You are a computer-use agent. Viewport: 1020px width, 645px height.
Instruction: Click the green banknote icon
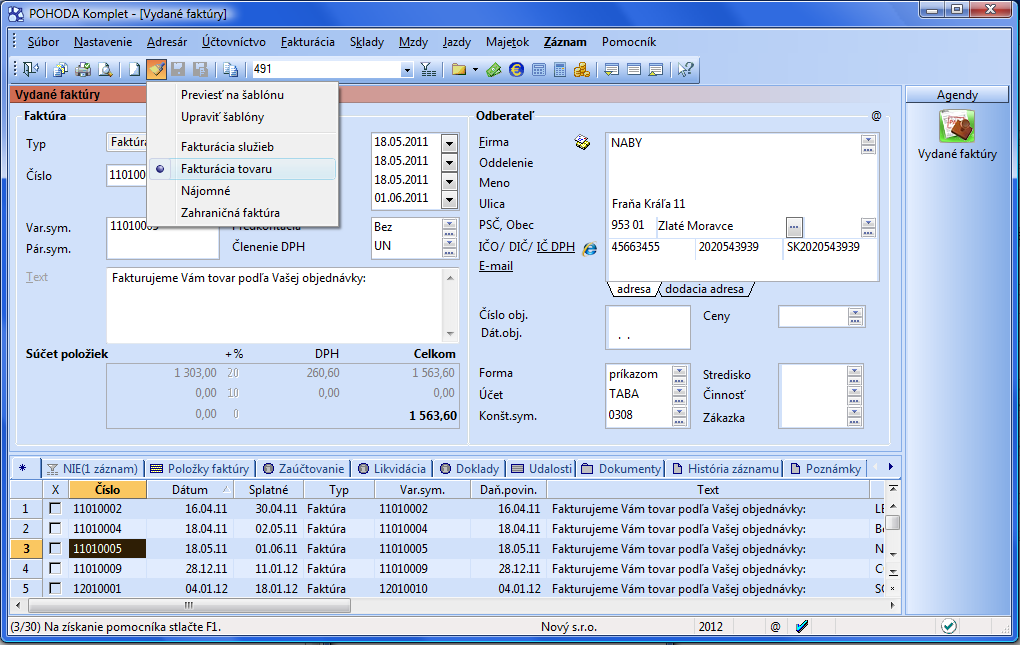[x=494, y=69]
